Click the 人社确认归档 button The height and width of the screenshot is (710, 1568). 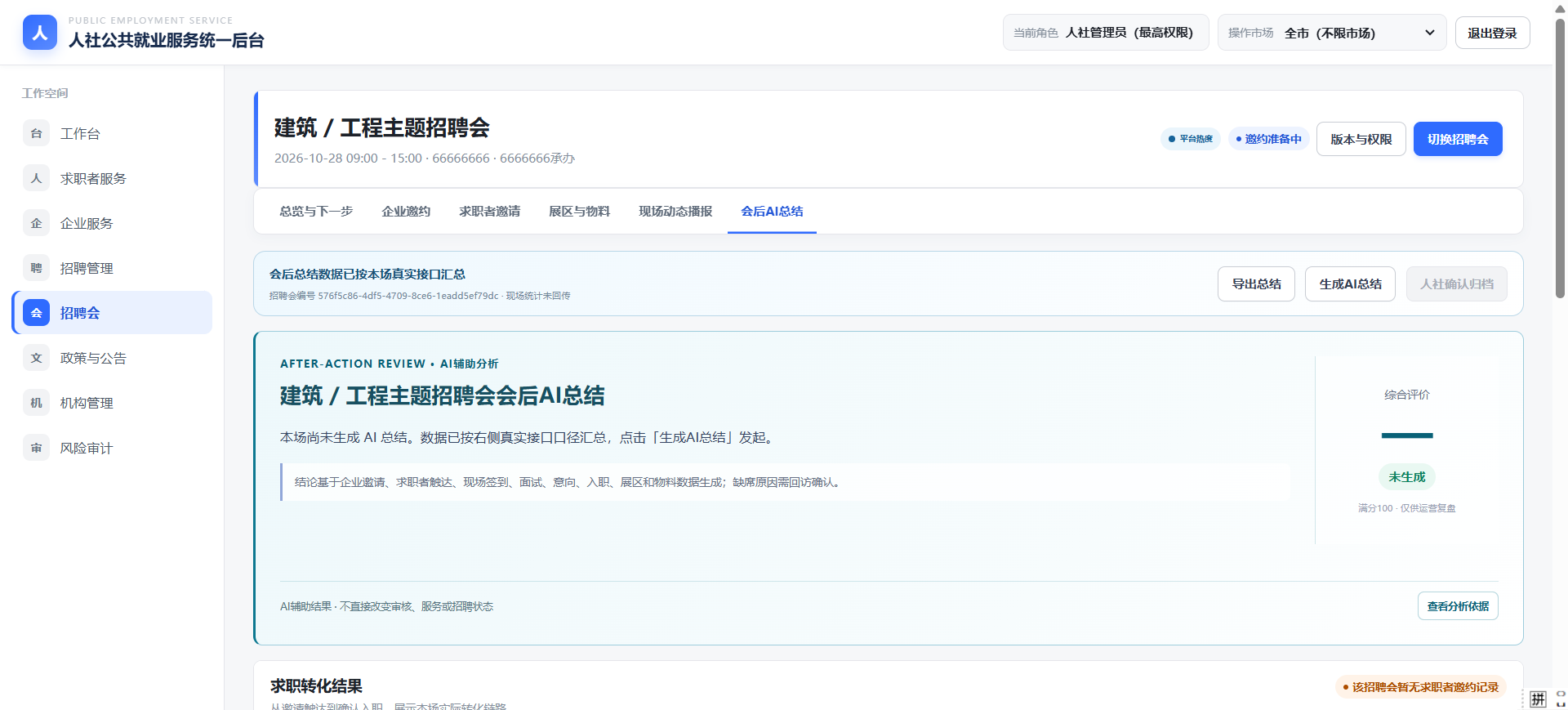coord(1456,284)
